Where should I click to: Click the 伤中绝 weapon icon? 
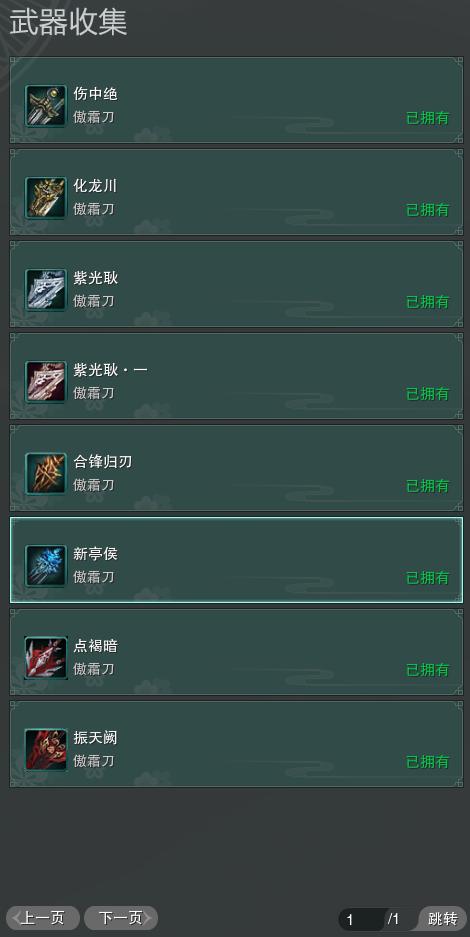[46, 106]
